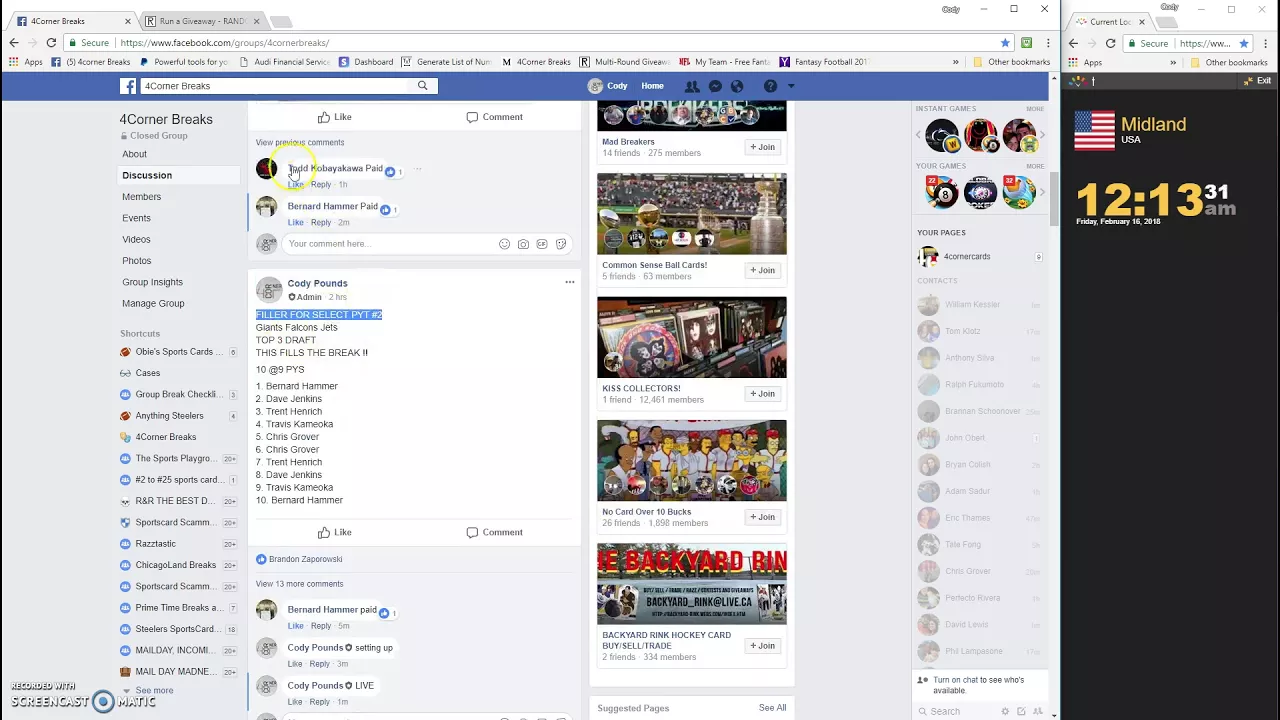Open Quick Help question mark icon
Screen dimensions: 1280x720
click(770, 86)
